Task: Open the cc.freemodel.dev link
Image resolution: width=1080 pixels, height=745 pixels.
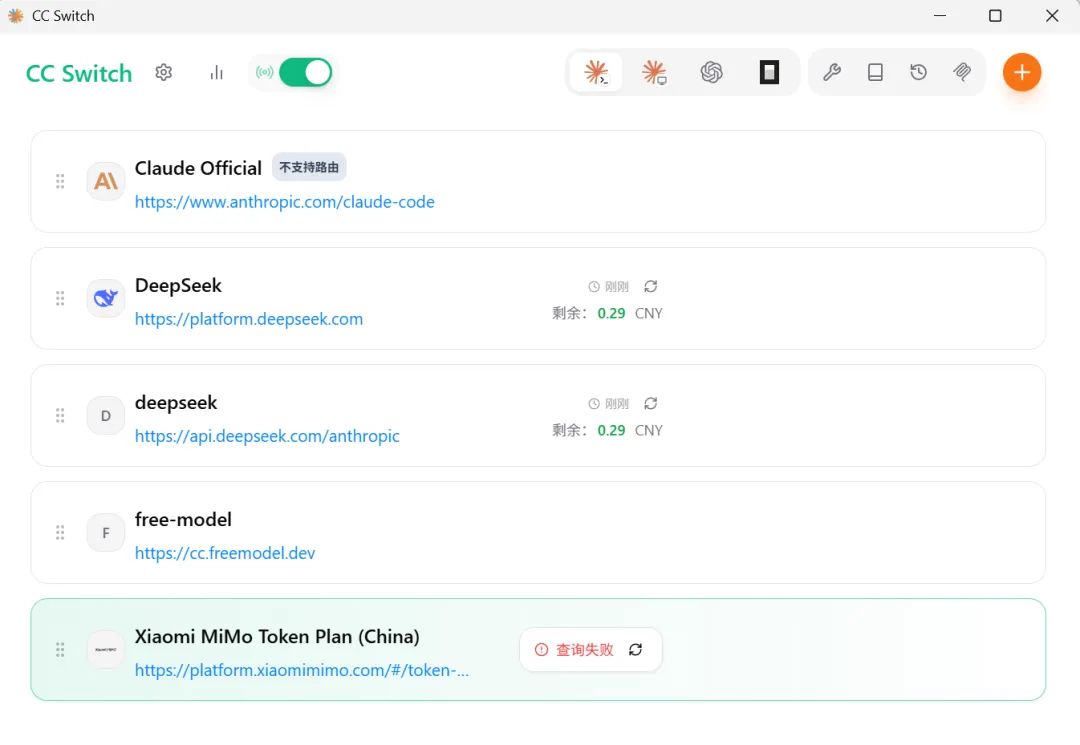Action: point(225,553)
